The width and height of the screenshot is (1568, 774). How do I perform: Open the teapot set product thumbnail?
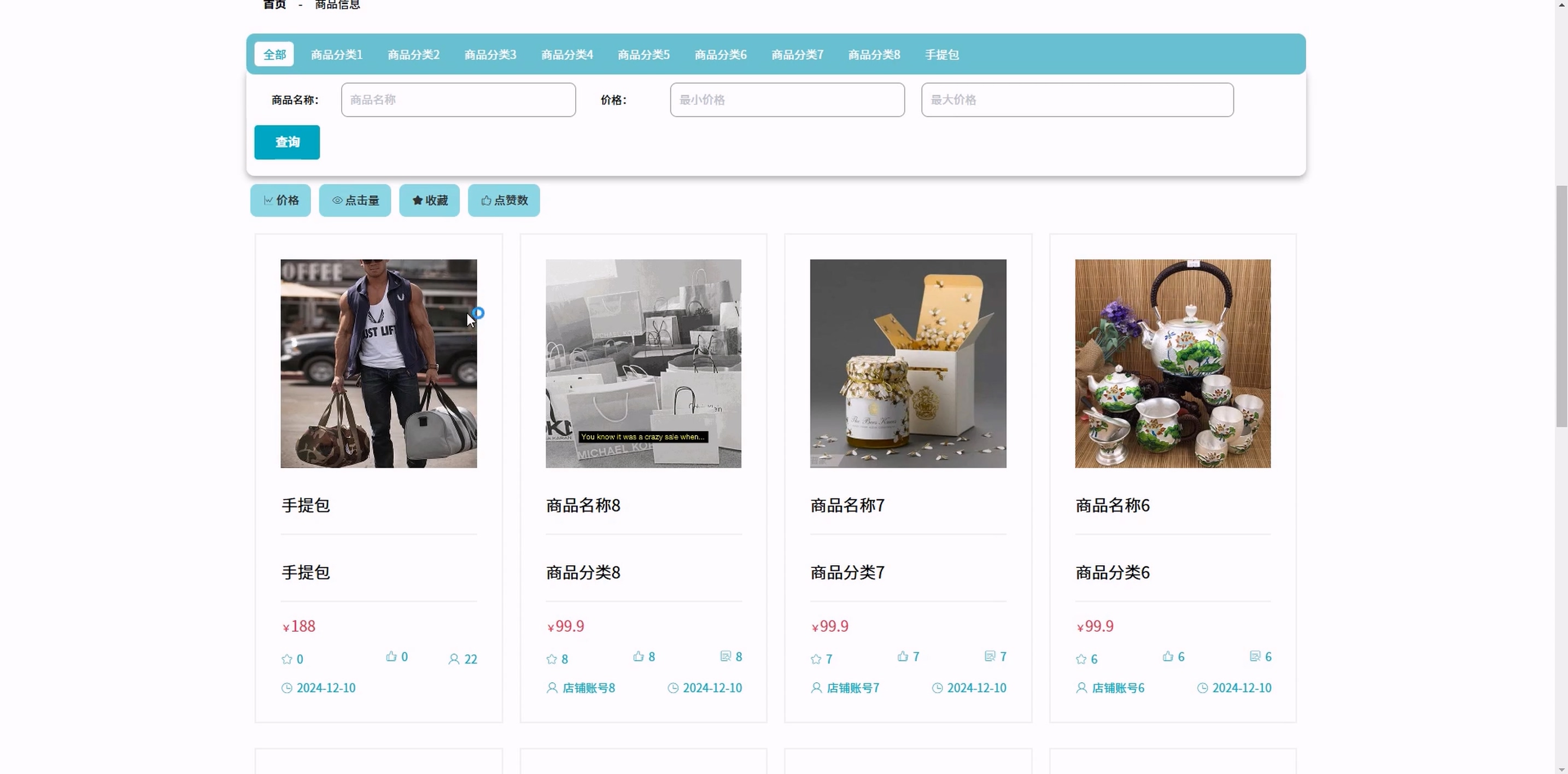click(x=1172, y=364)
